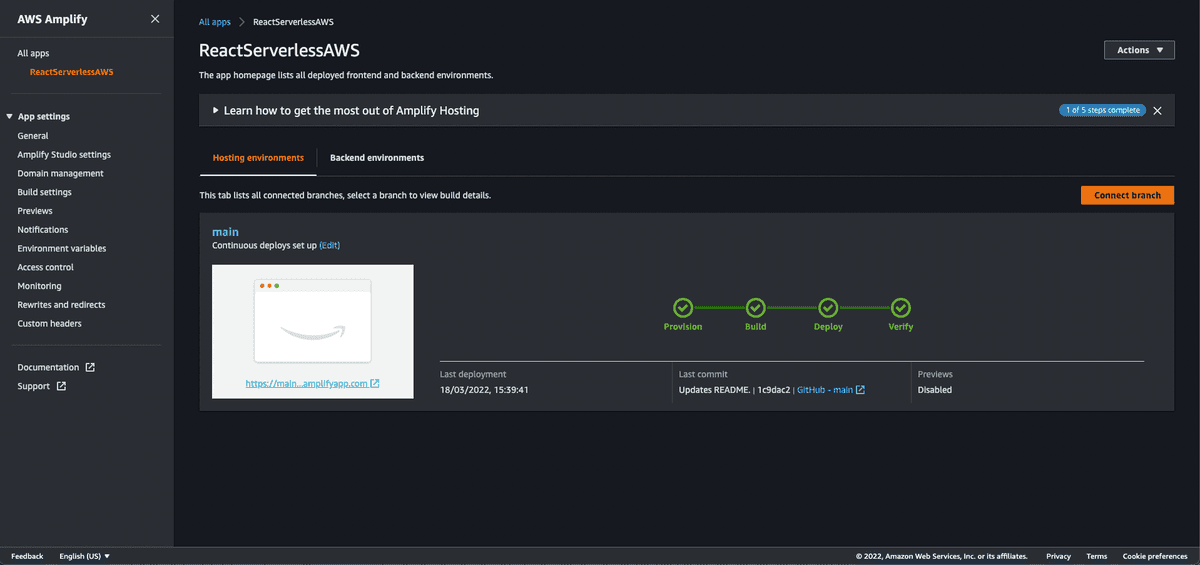This screenshot has height=565, width=1200.
Task: Open Terms link in footer
Action: coord(1097,556)
